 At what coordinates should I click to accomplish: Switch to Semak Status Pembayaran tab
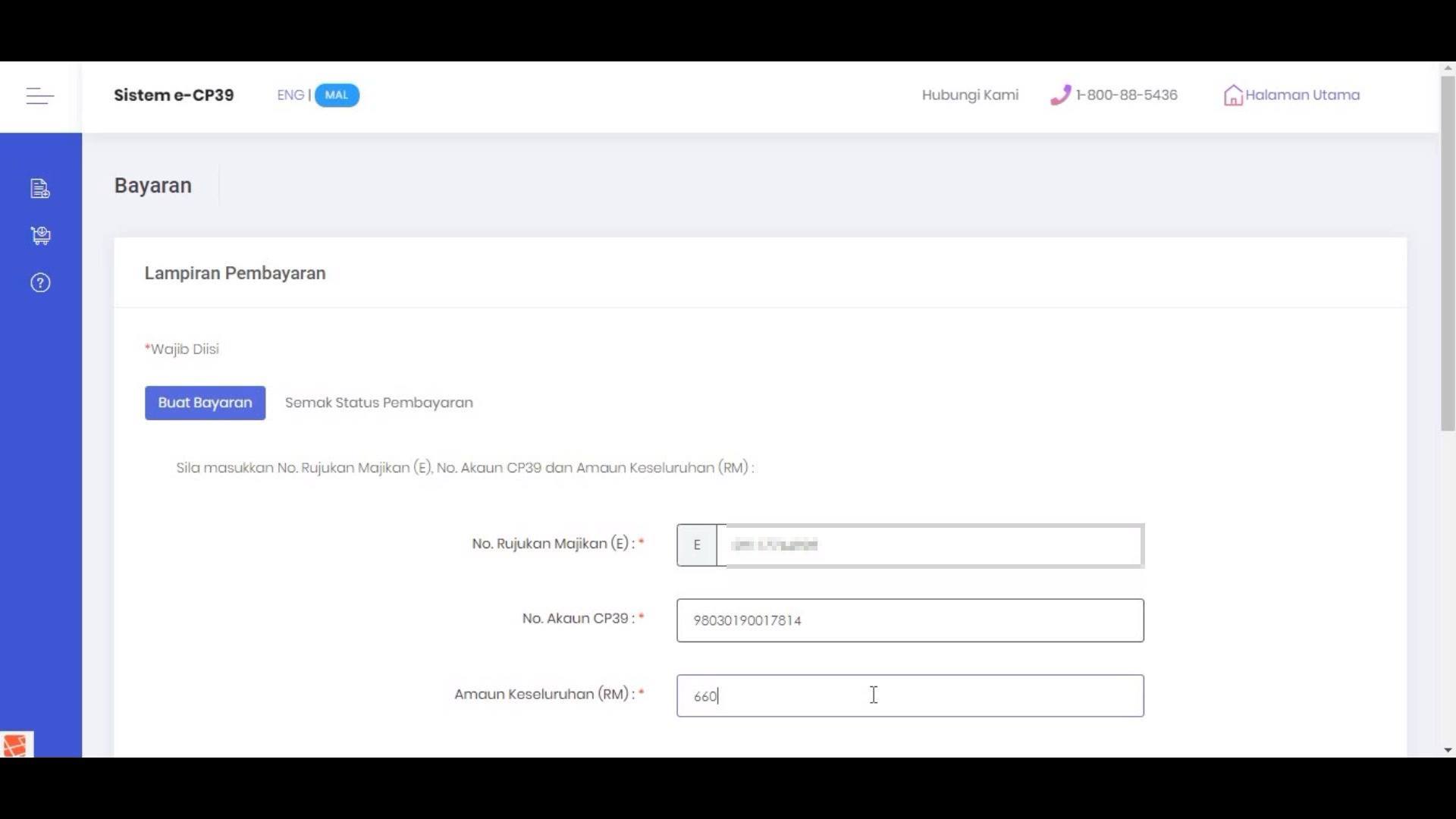[379, 403]
